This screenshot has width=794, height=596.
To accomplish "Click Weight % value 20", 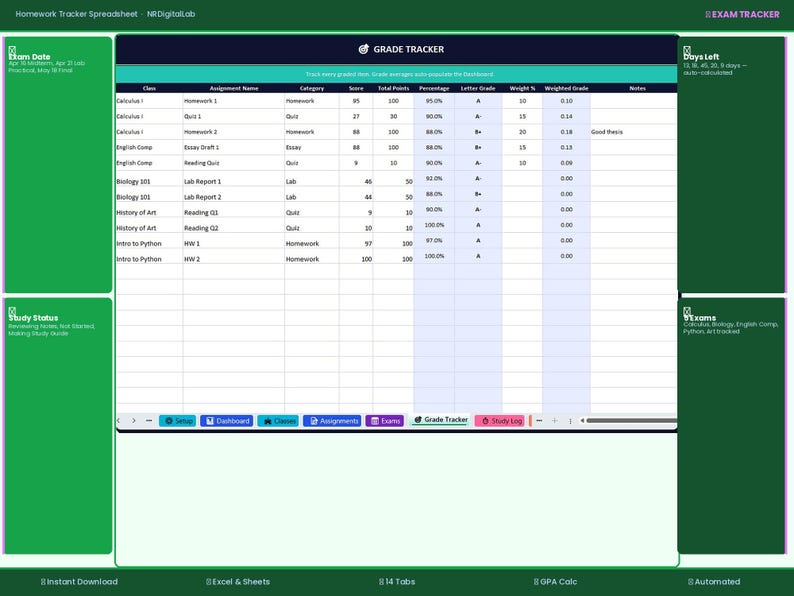I will pos(522,132).
